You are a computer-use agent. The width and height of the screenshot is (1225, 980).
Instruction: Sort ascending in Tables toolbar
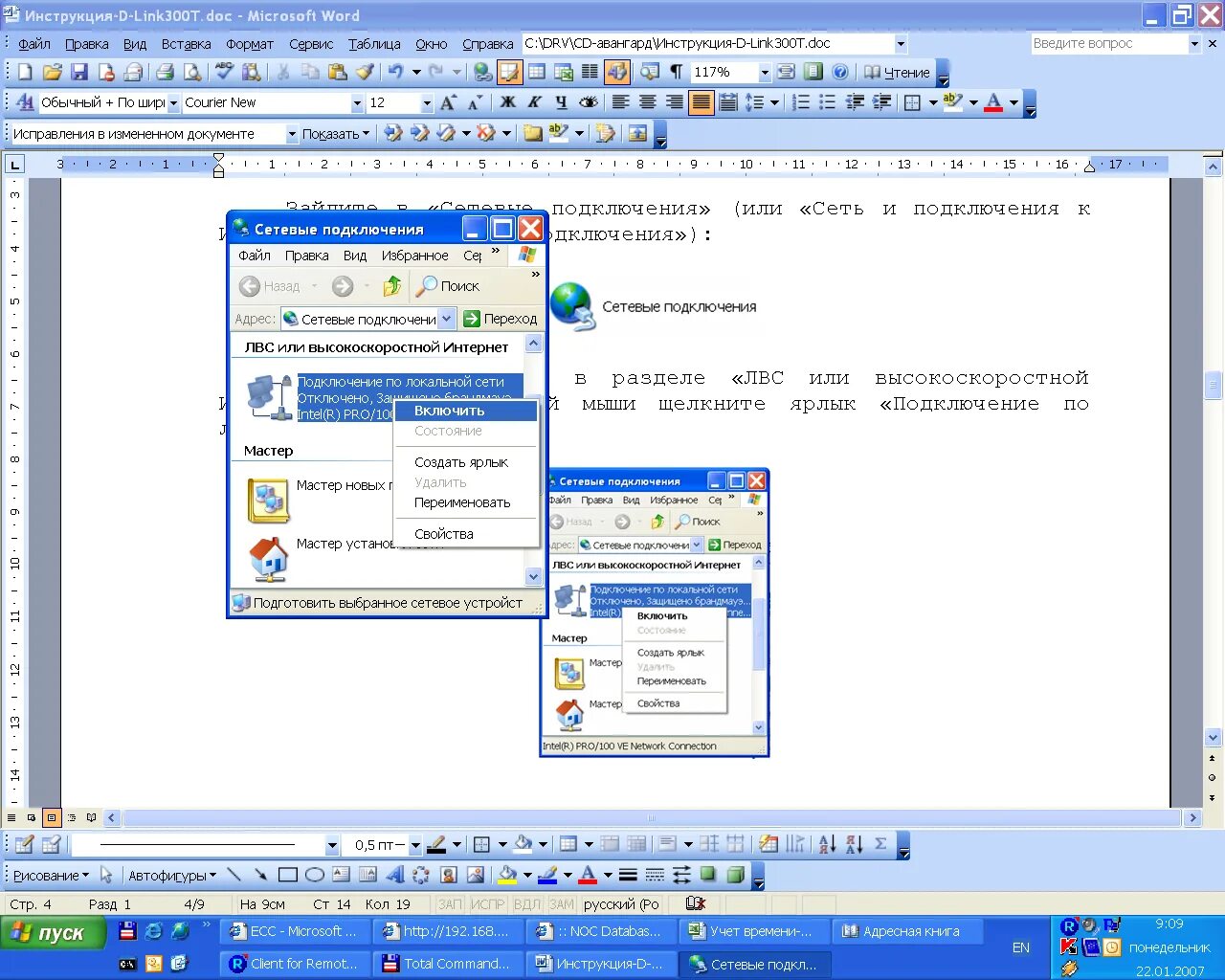[828, 844]
